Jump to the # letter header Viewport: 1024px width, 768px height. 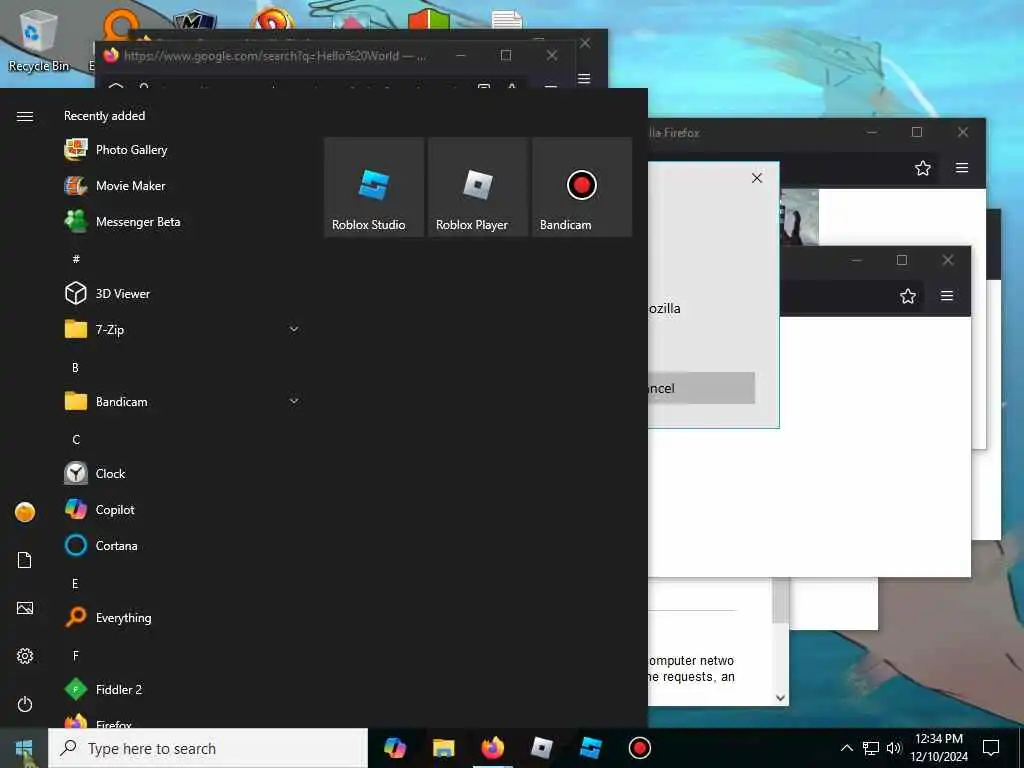coord(76,259)
